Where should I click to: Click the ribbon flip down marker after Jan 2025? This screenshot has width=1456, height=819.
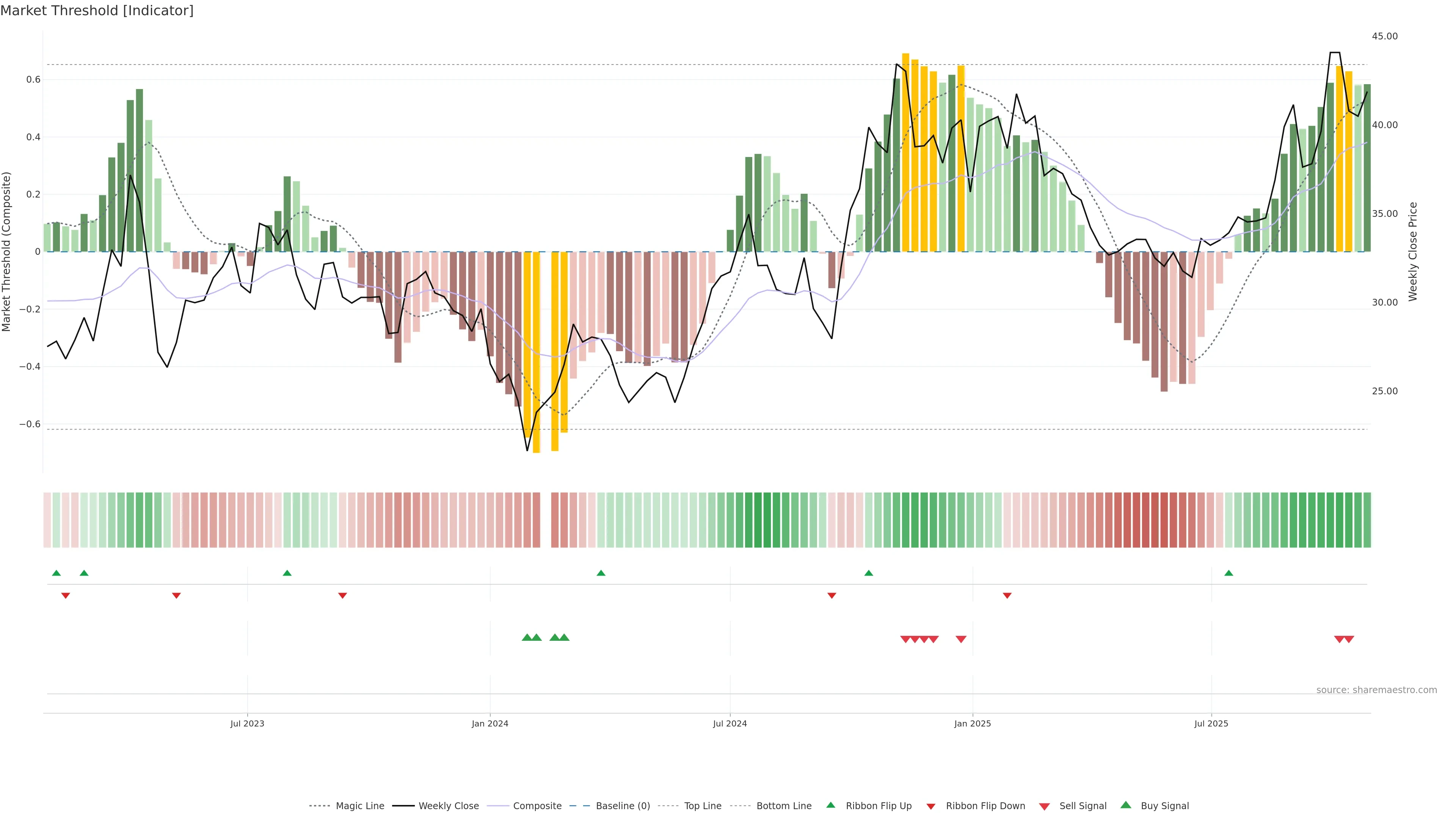[x=1007, y=595]
